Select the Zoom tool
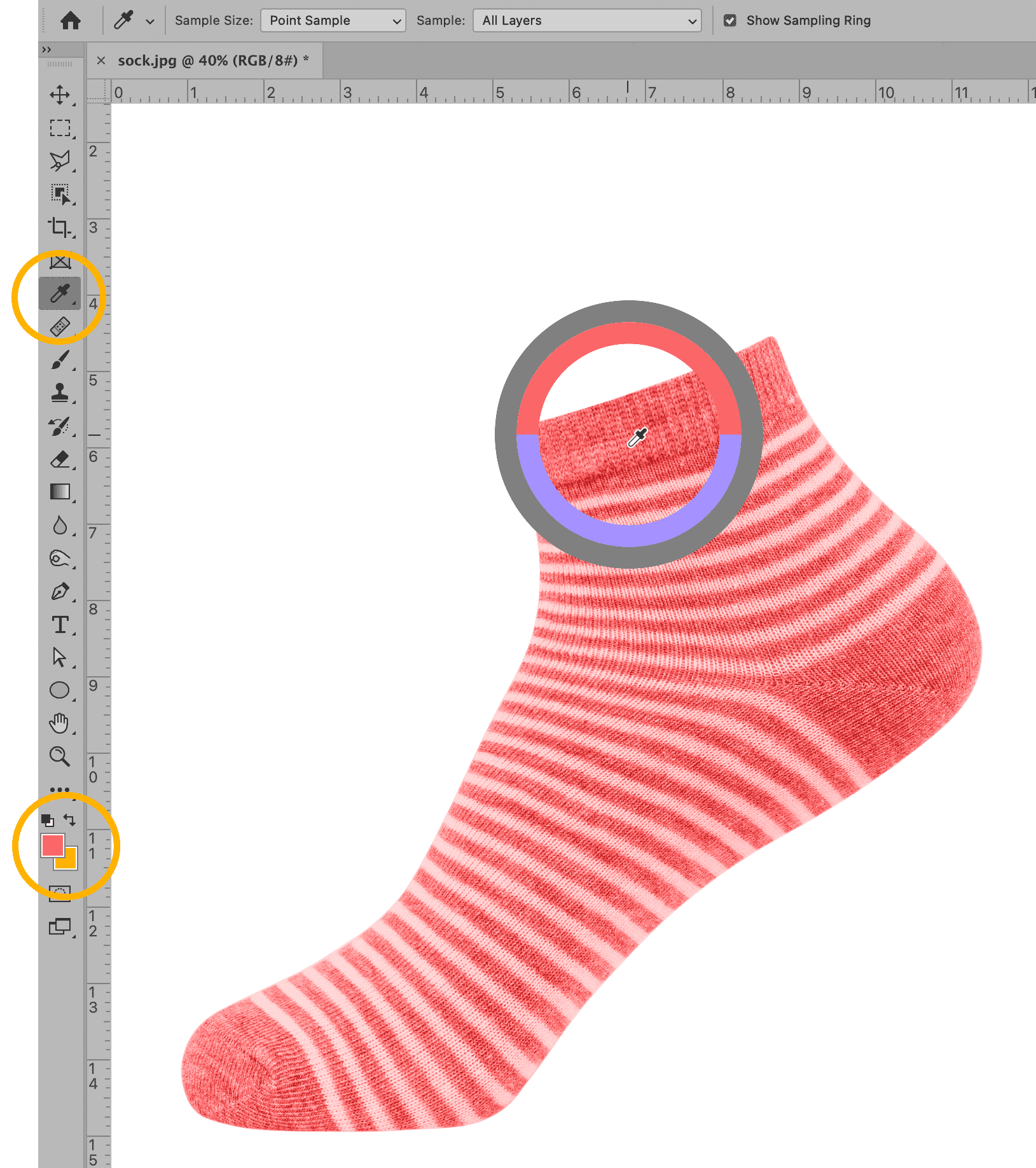The image size is (1036, 1168). coord(60,756)
